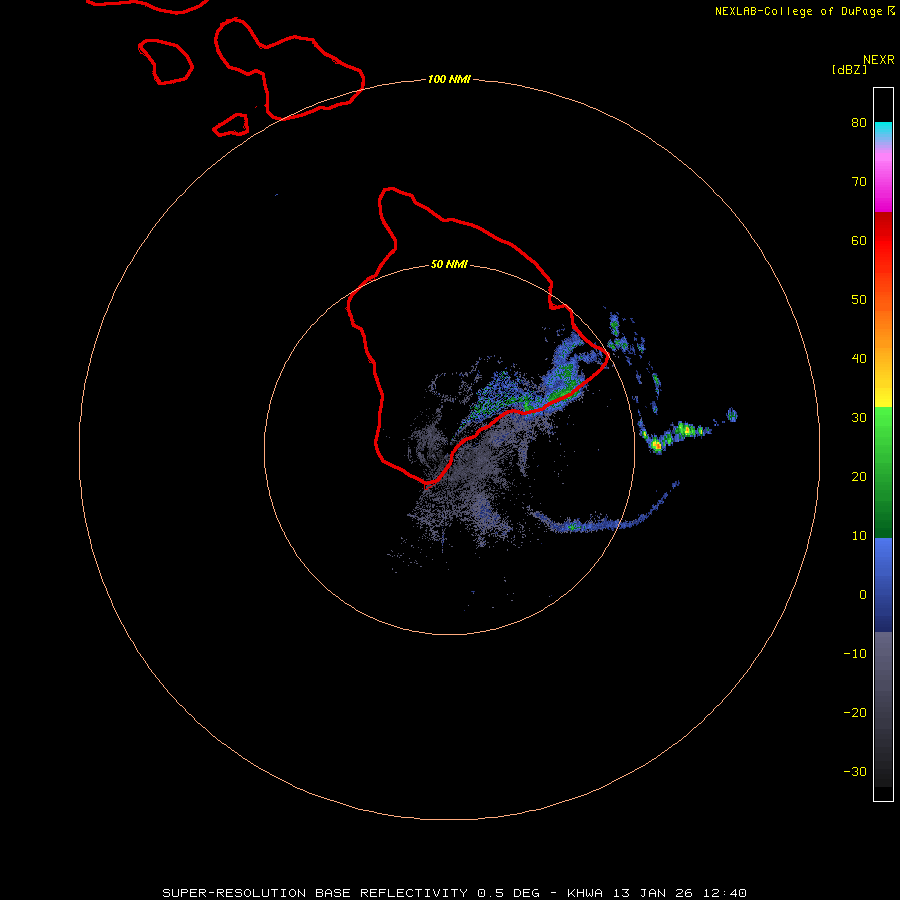Click the 20 dBZ scale value
This screenshot has height=900, width=900.
[x=859, y=476]
